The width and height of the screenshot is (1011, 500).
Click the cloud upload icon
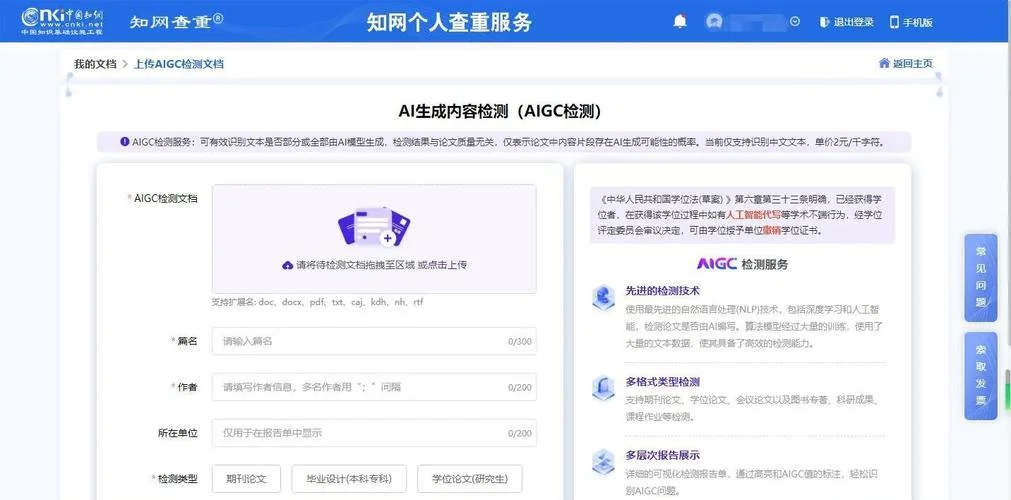(288, 265)
